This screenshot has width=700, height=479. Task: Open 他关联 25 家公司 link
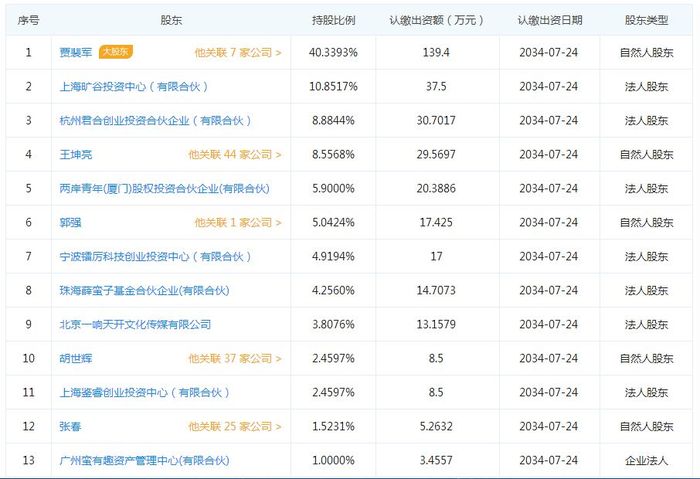pos(235,426)
